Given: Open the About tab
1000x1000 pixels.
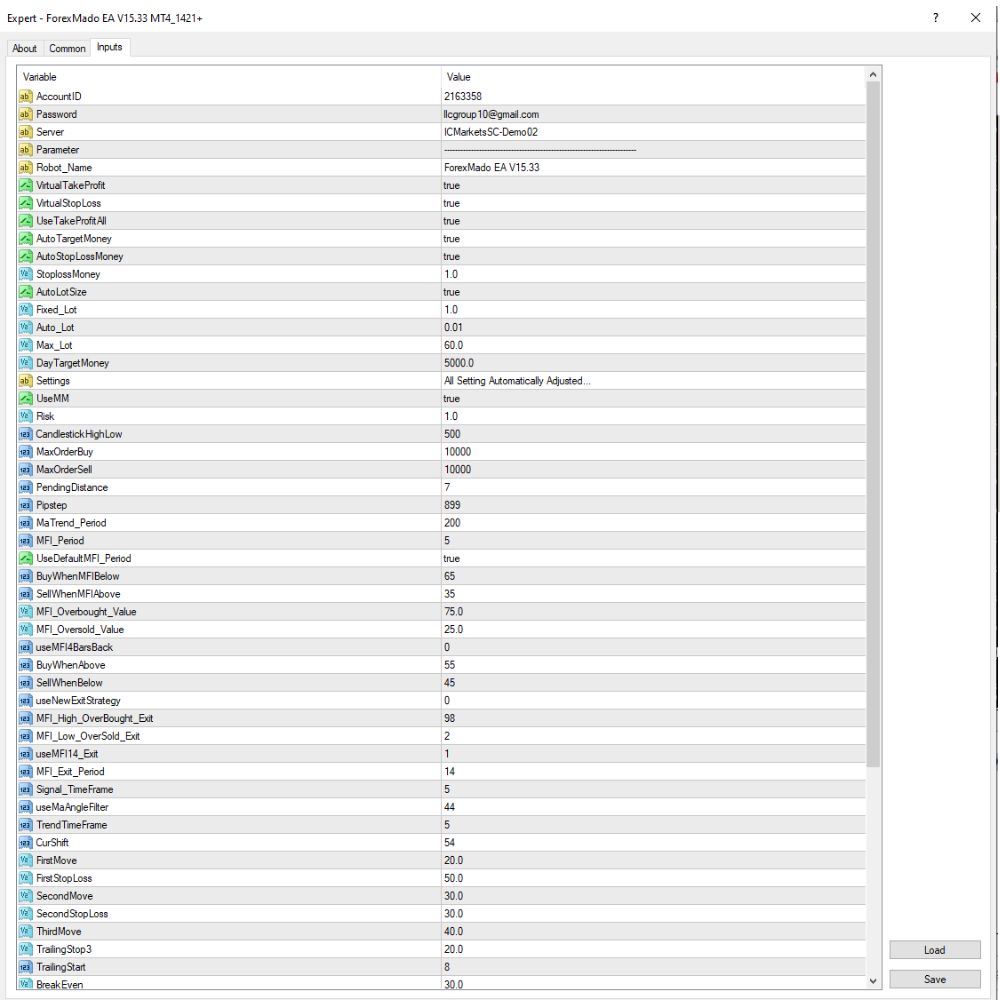Looking at the screenshot, I should click(x=25, y=48).
